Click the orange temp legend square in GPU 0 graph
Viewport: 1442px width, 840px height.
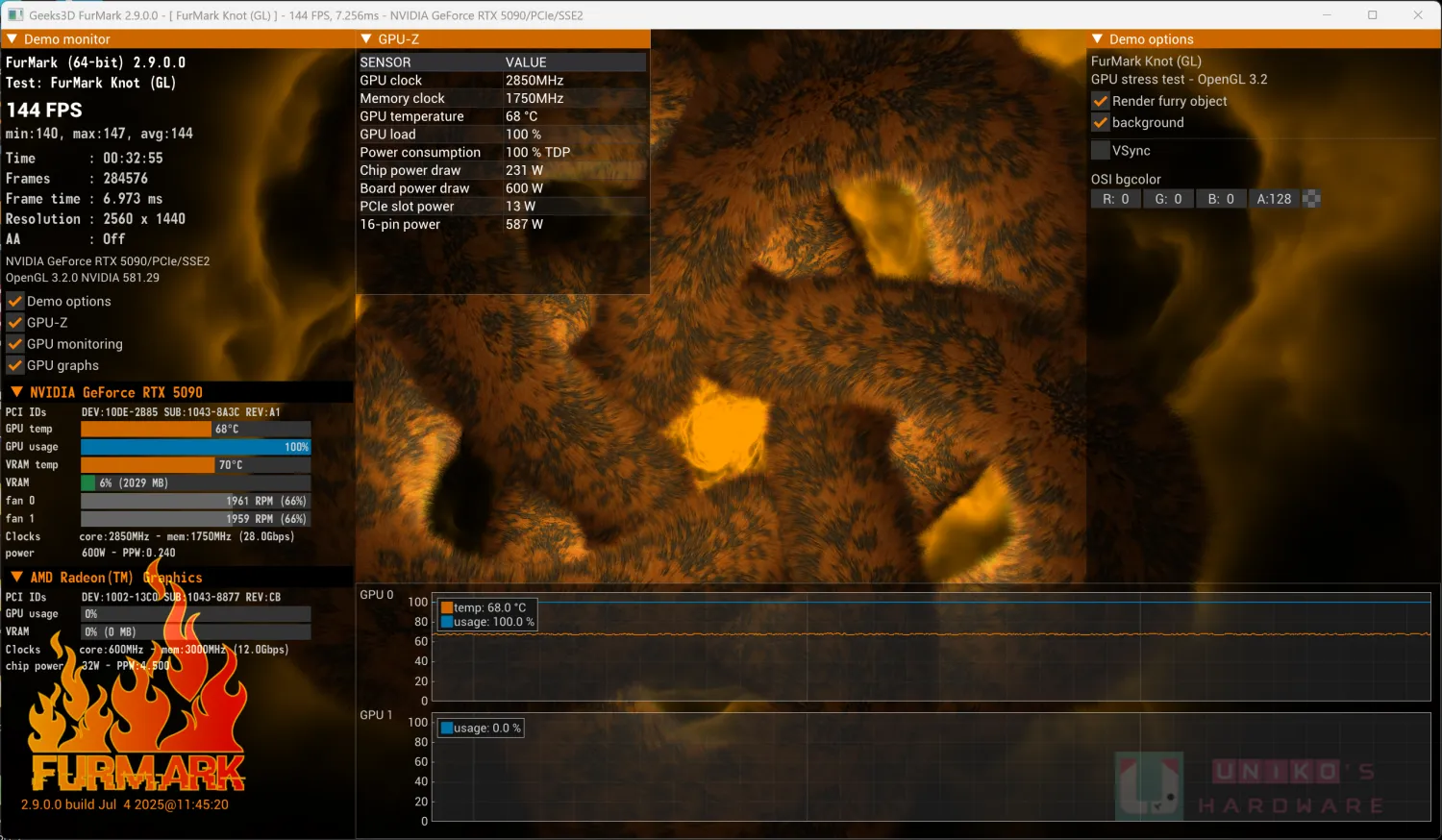pyautogui.click(x=447, y=607)
